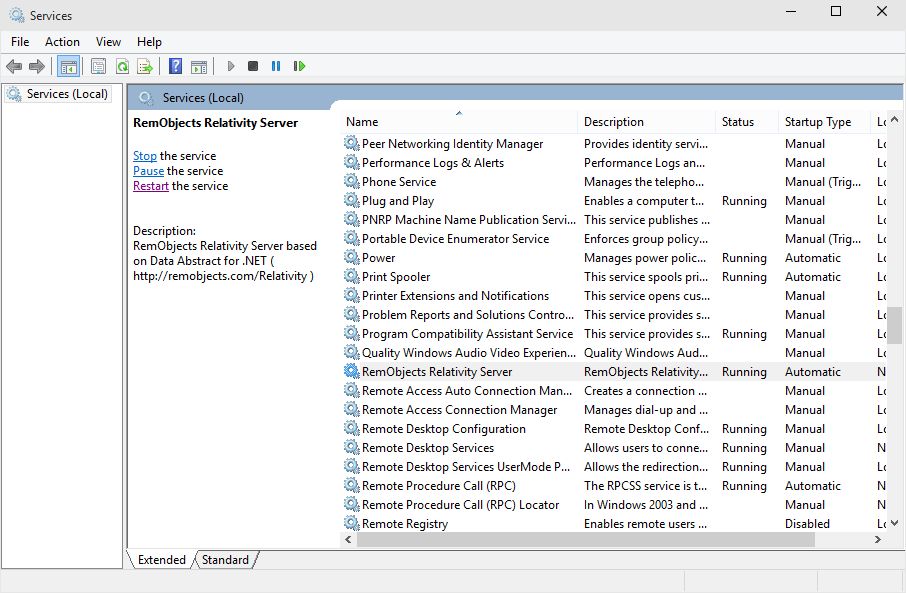Click the Pause Service toolbar icon
906x593 pixels.
tap(276, 66)
